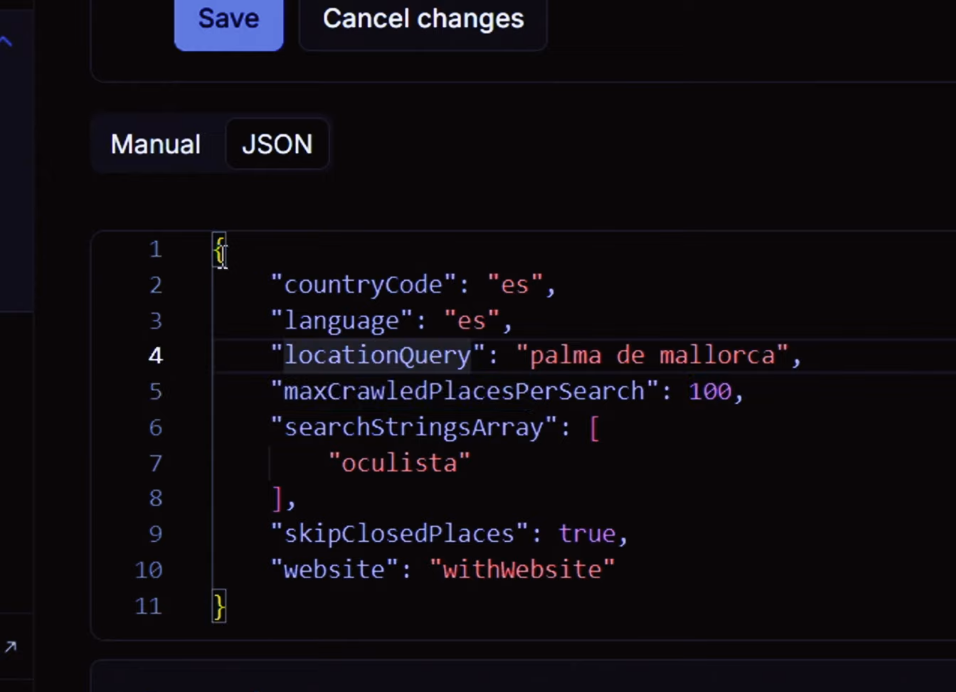The height and width of the screenshot is (692, 956).
Task: Click the "palma de mallorca" string value
Action: (652, 355)
